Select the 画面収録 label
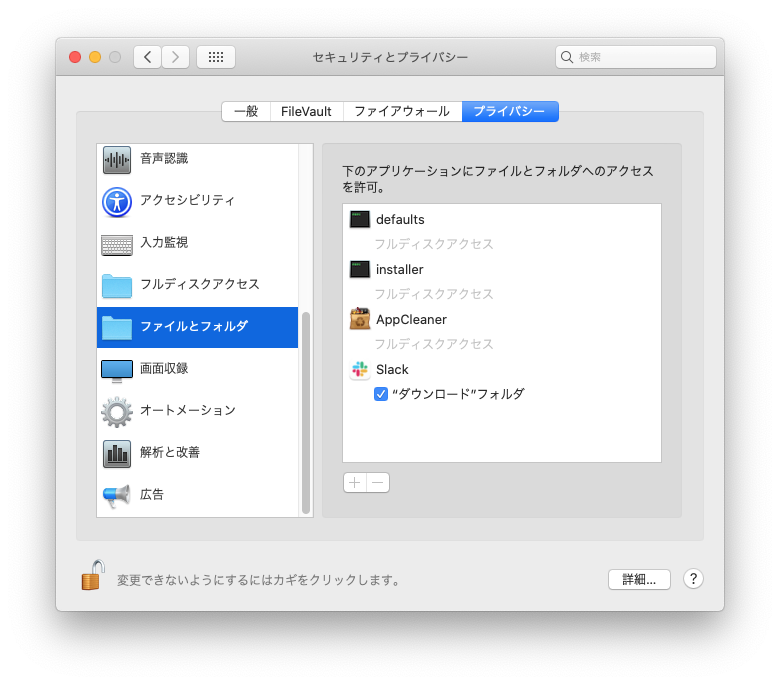 164,369
